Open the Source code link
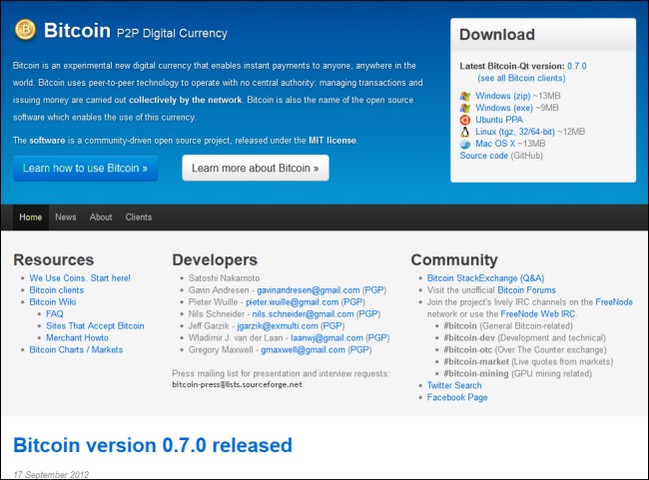Image resolution: width=649 pixels, height=480 pixels. tap(484, 156)
